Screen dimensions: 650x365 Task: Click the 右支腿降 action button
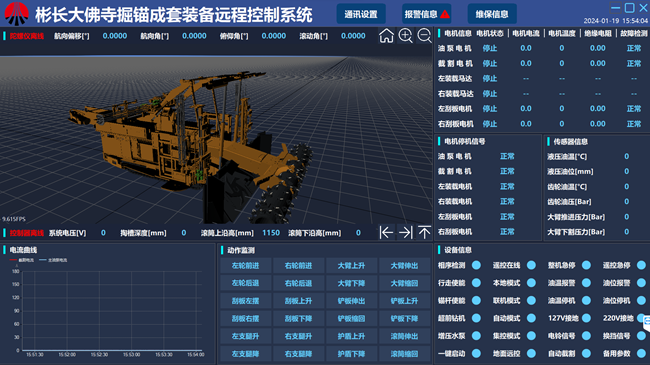pyautogui.click(x=298, y=354)
